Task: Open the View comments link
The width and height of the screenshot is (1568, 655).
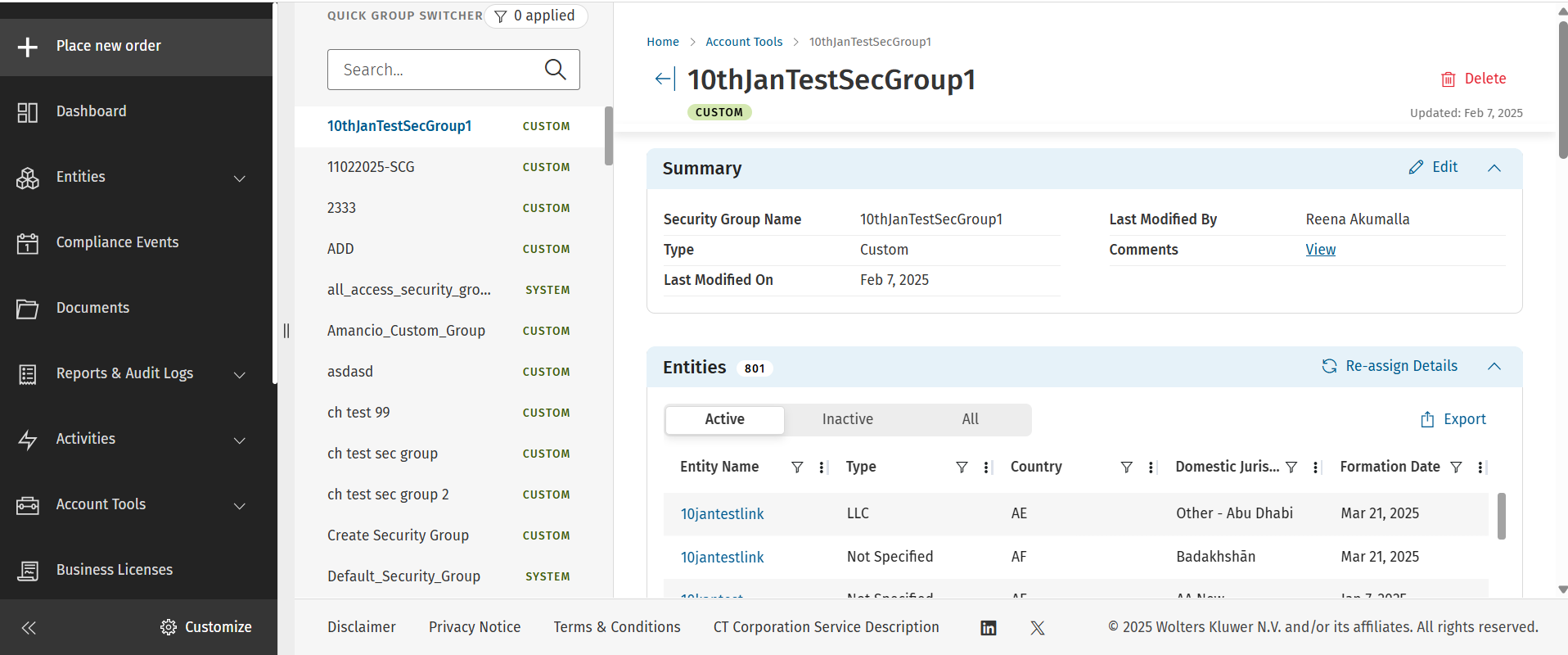Action: pos(1320,250)
